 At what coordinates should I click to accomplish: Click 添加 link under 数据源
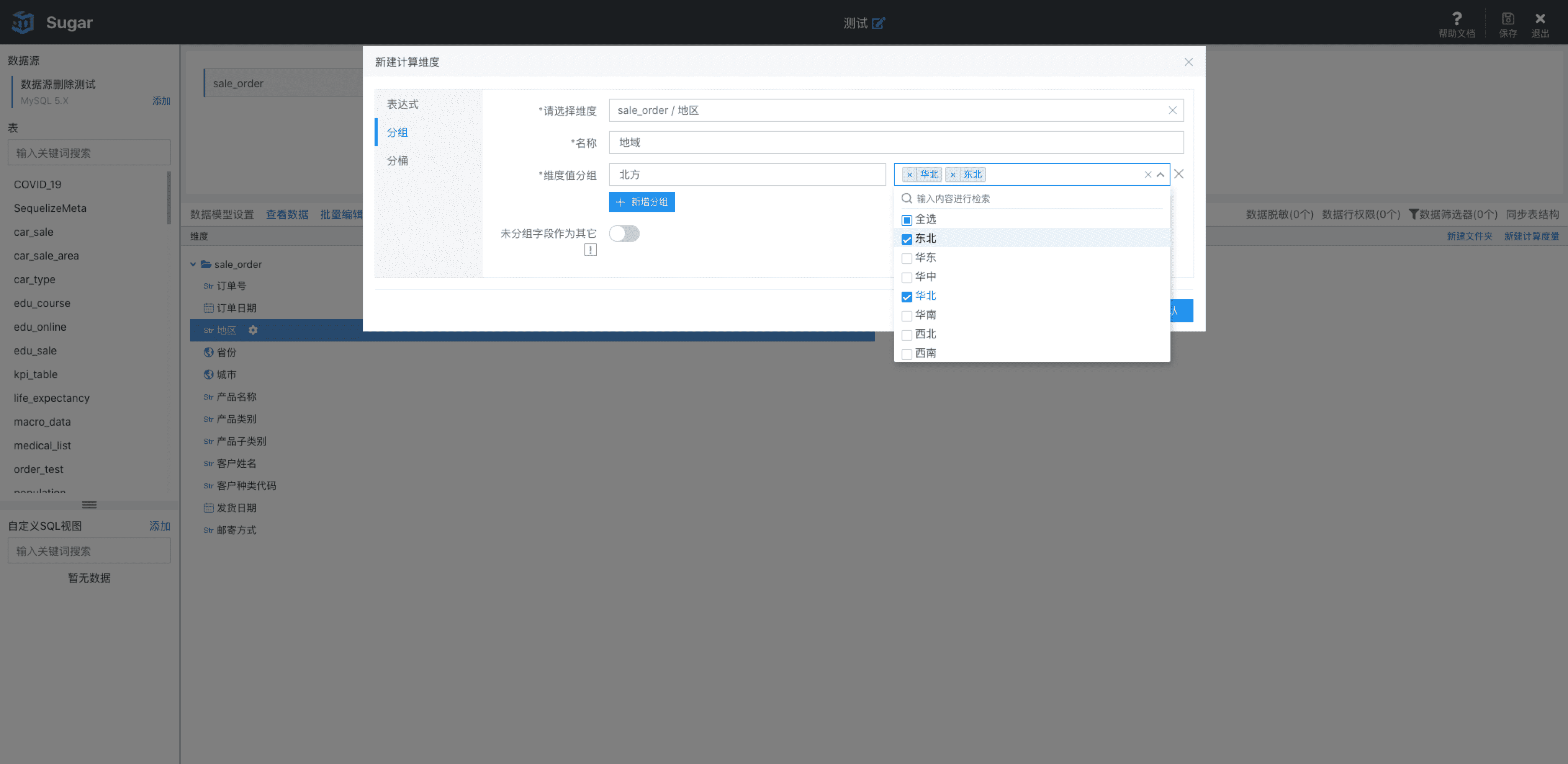pos(161,100)
